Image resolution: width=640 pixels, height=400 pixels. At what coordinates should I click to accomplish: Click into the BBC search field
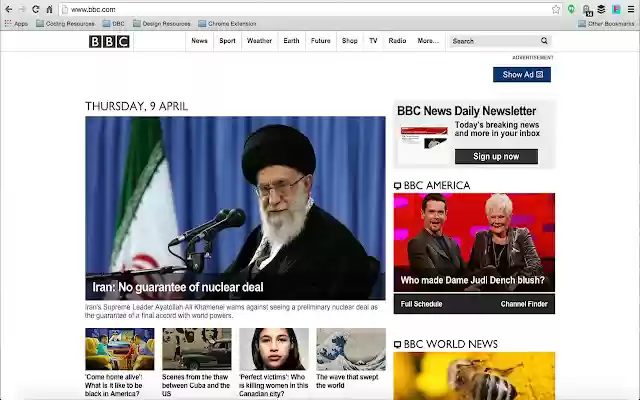(495, 41)
